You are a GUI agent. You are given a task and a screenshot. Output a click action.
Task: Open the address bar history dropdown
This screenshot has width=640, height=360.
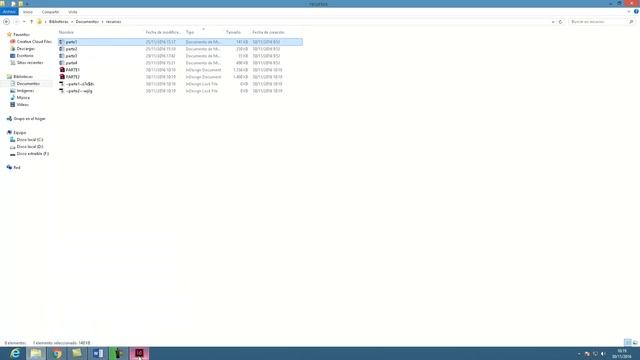point(553,22)
